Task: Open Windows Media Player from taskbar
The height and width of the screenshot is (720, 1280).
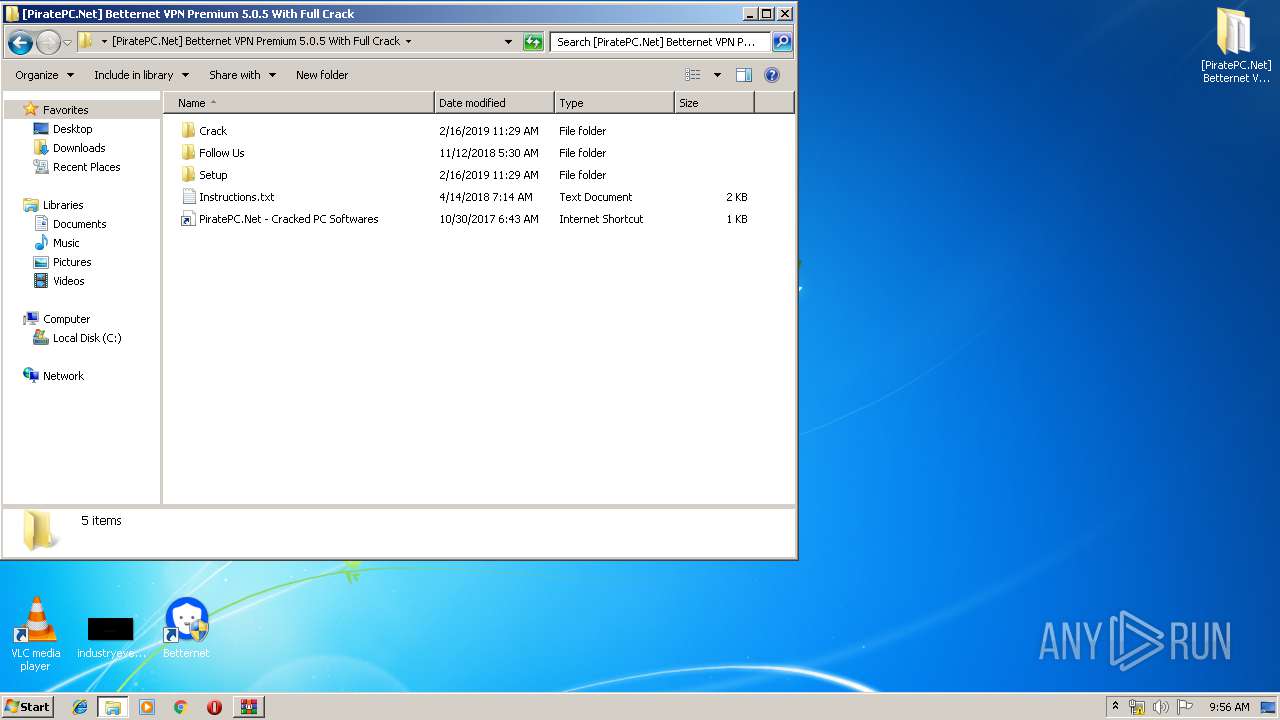Action: [147, 707]
